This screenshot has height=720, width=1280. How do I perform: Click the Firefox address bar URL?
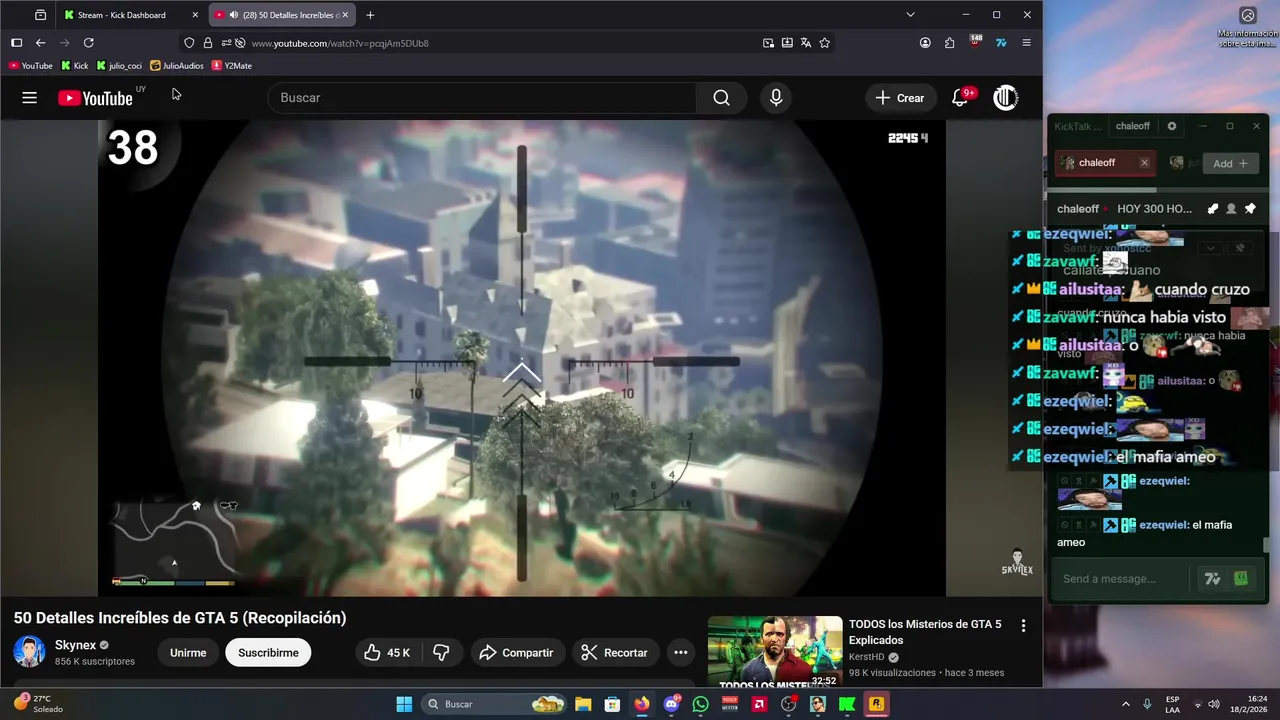pyautogui.click(x=340, y=43)
